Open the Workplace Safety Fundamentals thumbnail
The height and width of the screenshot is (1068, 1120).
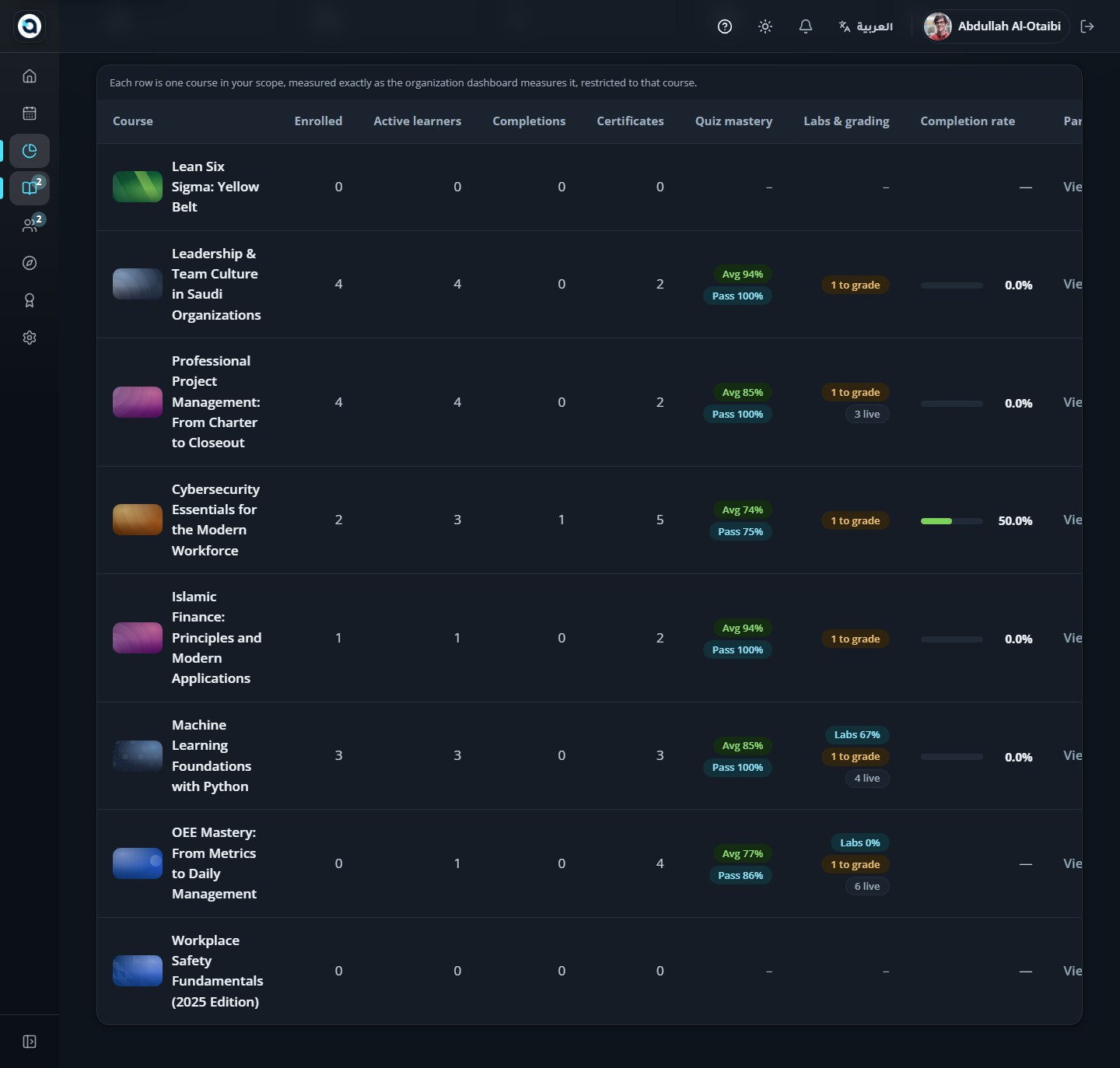(138, 971)
